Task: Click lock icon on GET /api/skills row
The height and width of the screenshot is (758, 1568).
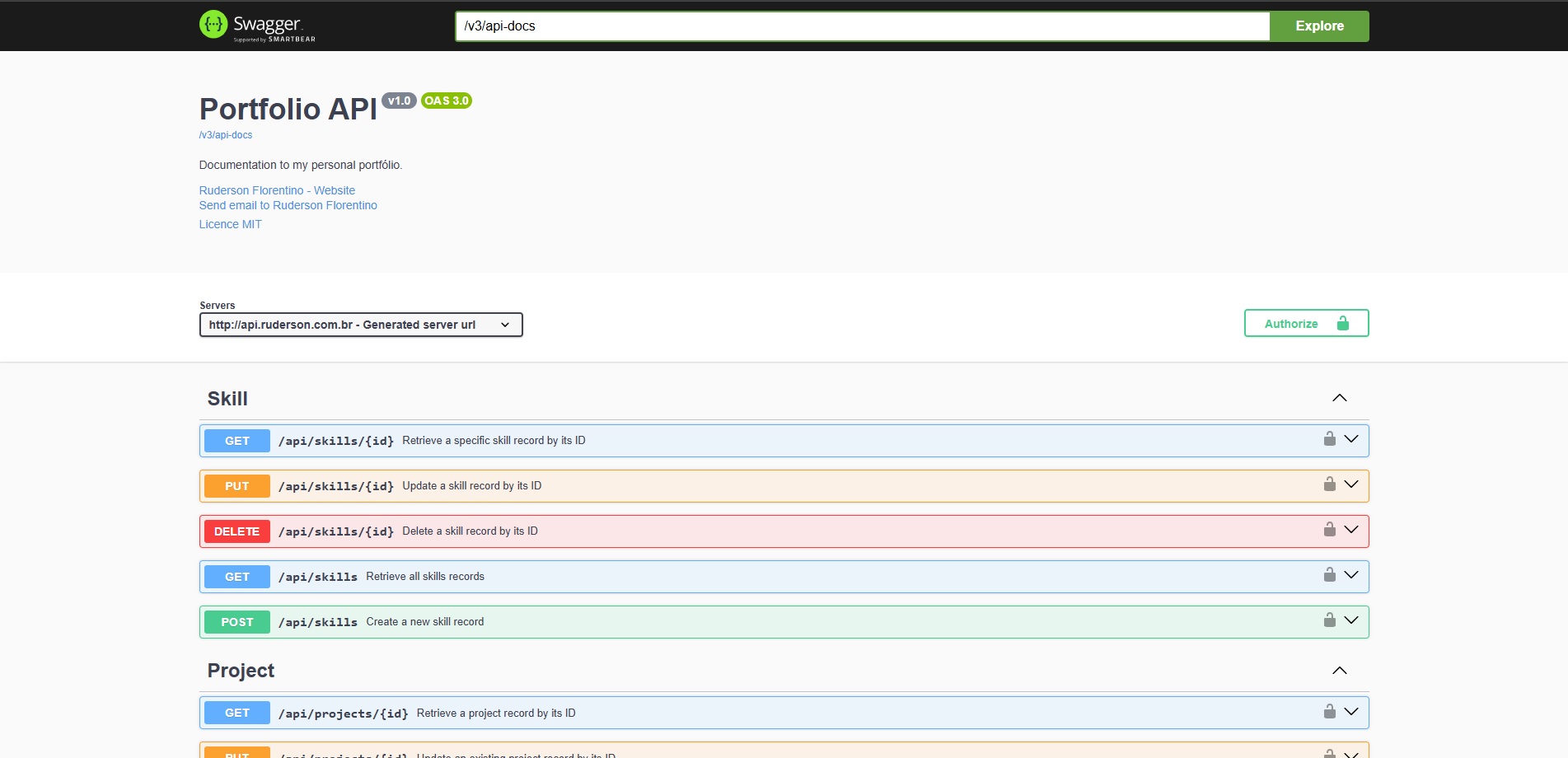Action: click(1329, 574)
